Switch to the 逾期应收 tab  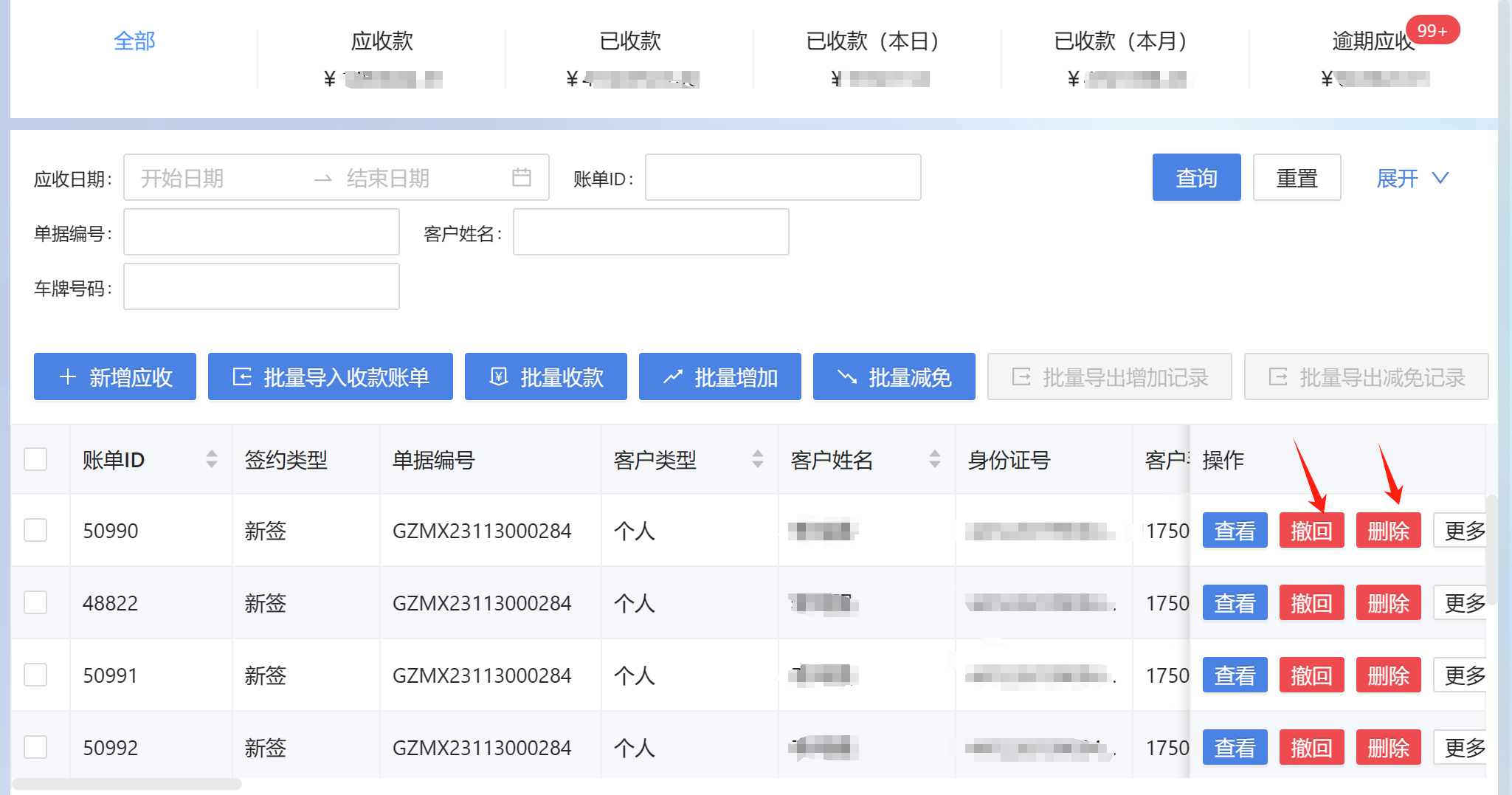pyautogui.click(x=1373, y=41)
